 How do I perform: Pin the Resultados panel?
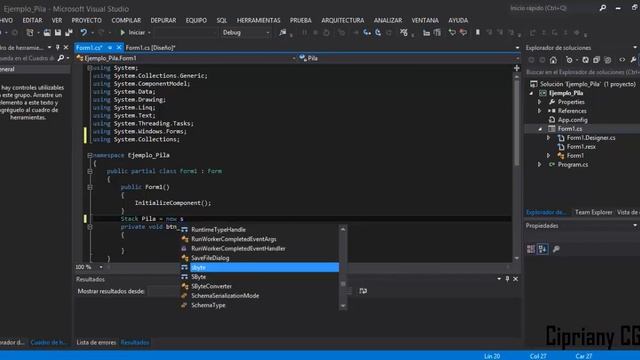point(507,279)
